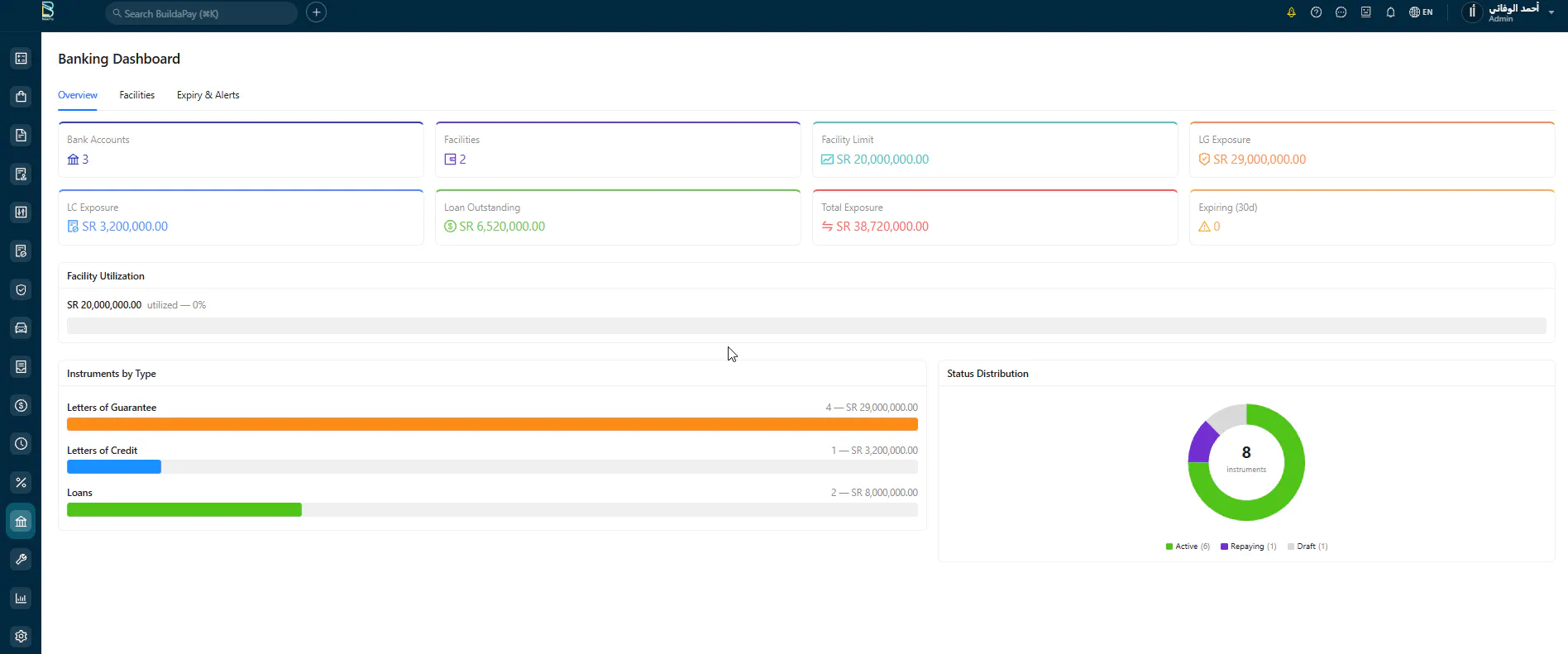Switch to the Facilities tab
Screen dimensions: 1568x654
136,95
